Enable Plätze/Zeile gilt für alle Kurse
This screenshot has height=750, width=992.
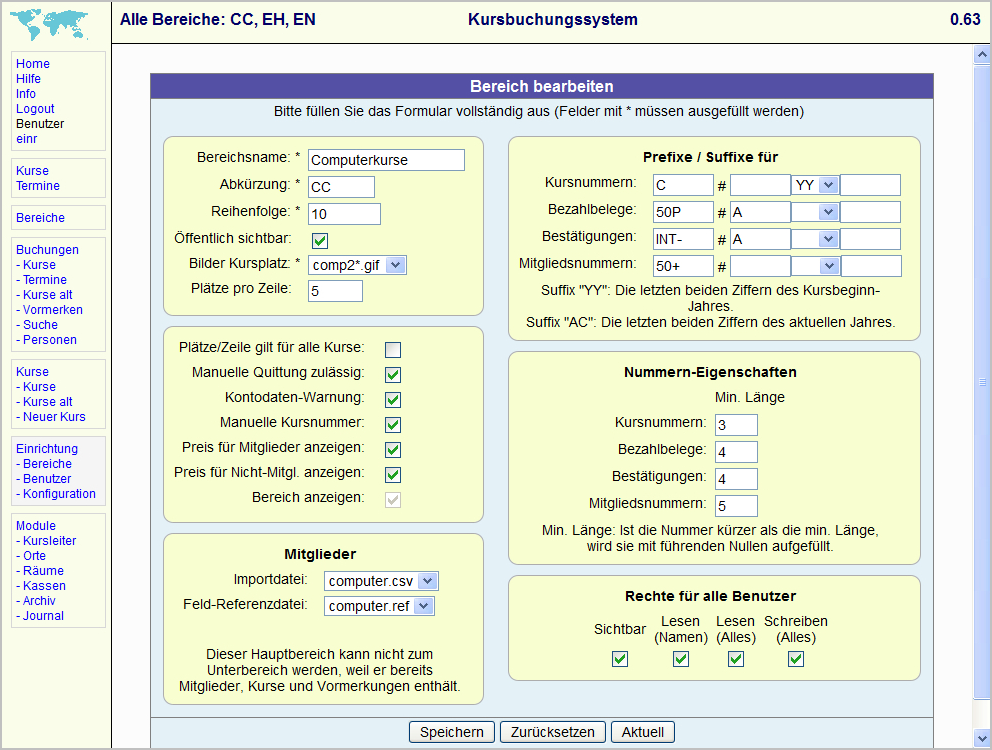393,349
